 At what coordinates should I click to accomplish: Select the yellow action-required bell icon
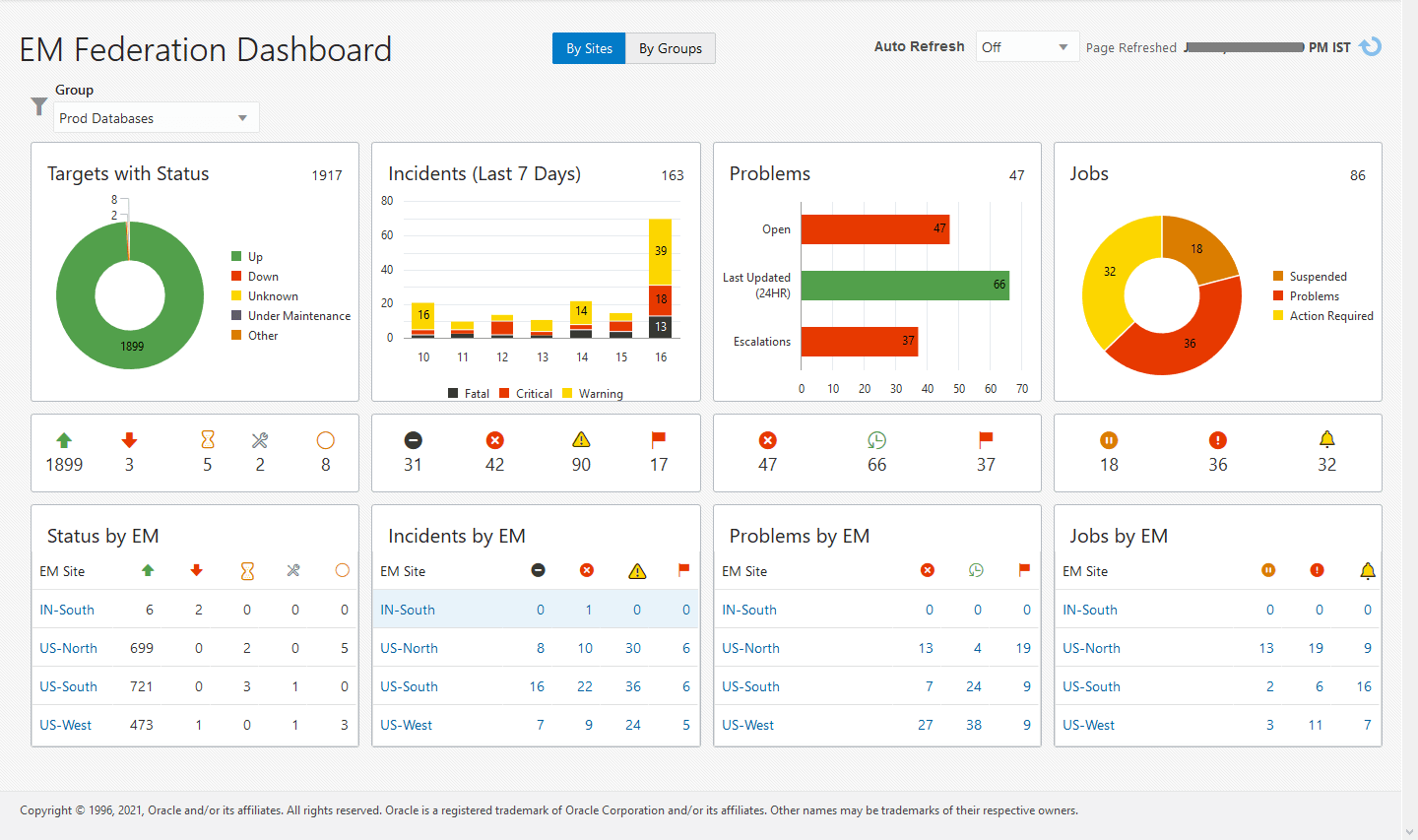coord(1326,440)
